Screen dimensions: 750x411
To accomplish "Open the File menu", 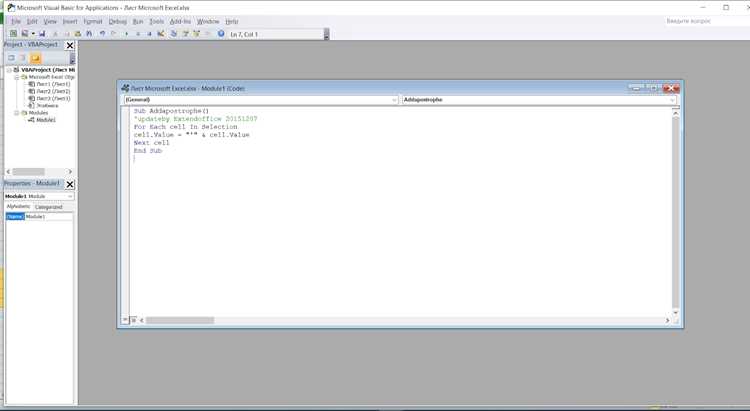I will [16, 22].
